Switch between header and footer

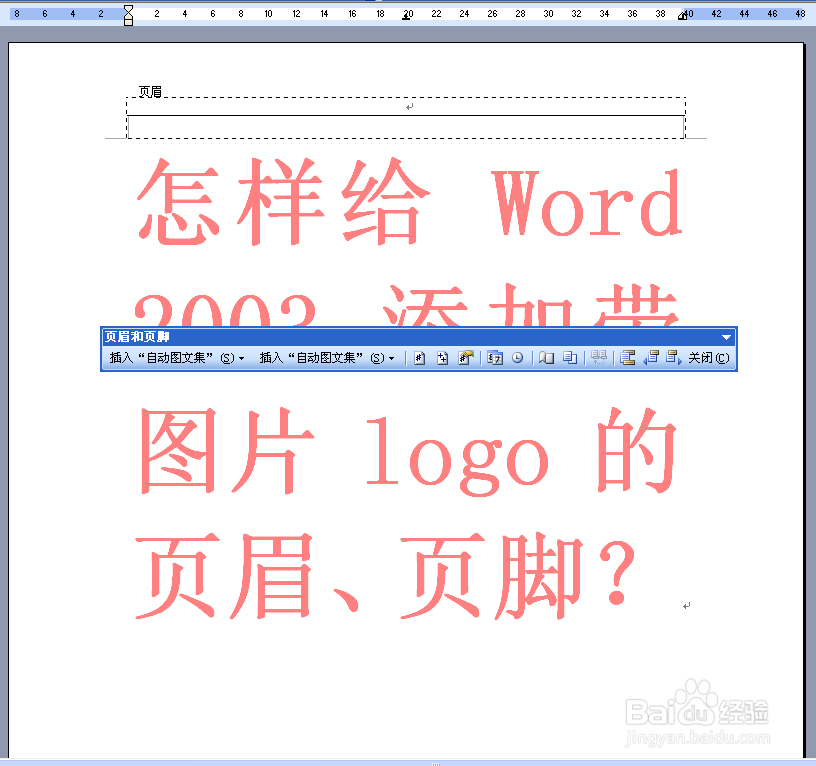[627, 357]
